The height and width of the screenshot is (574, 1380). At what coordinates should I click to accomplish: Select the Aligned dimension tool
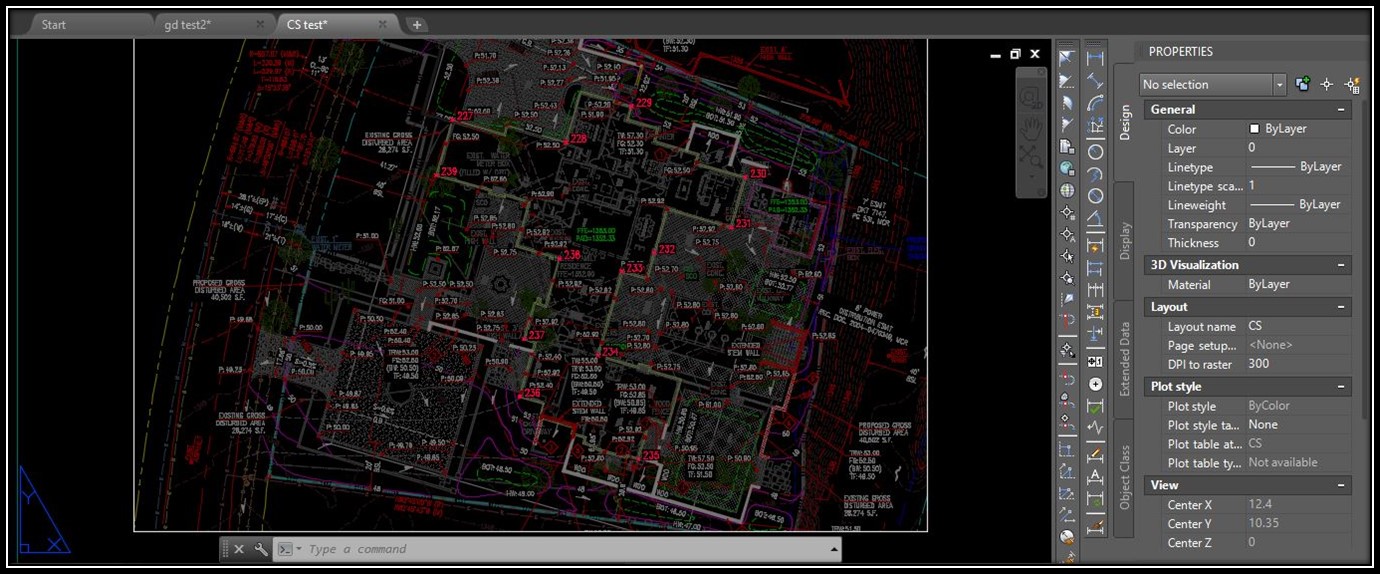1095,80
